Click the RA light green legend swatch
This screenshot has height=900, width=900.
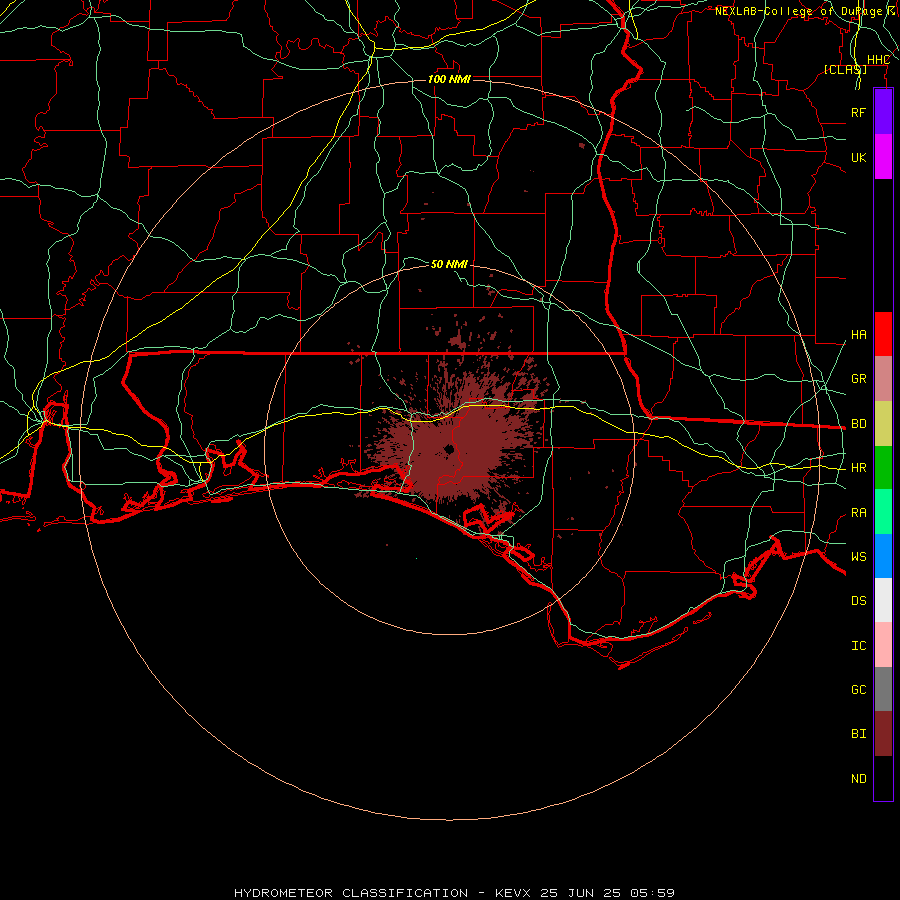(883, 512)
